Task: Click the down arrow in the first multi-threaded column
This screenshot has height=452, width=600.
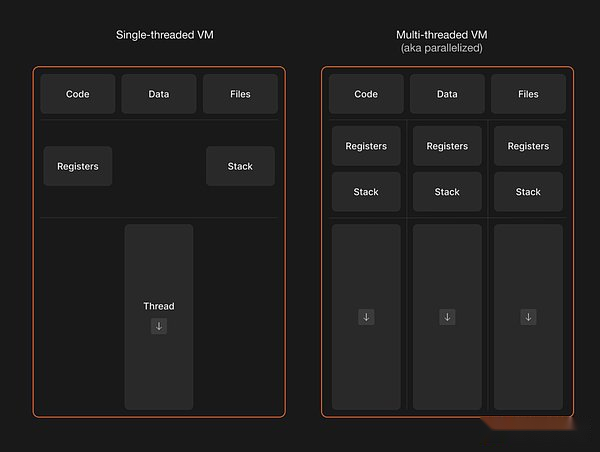Action: (366, 317)
